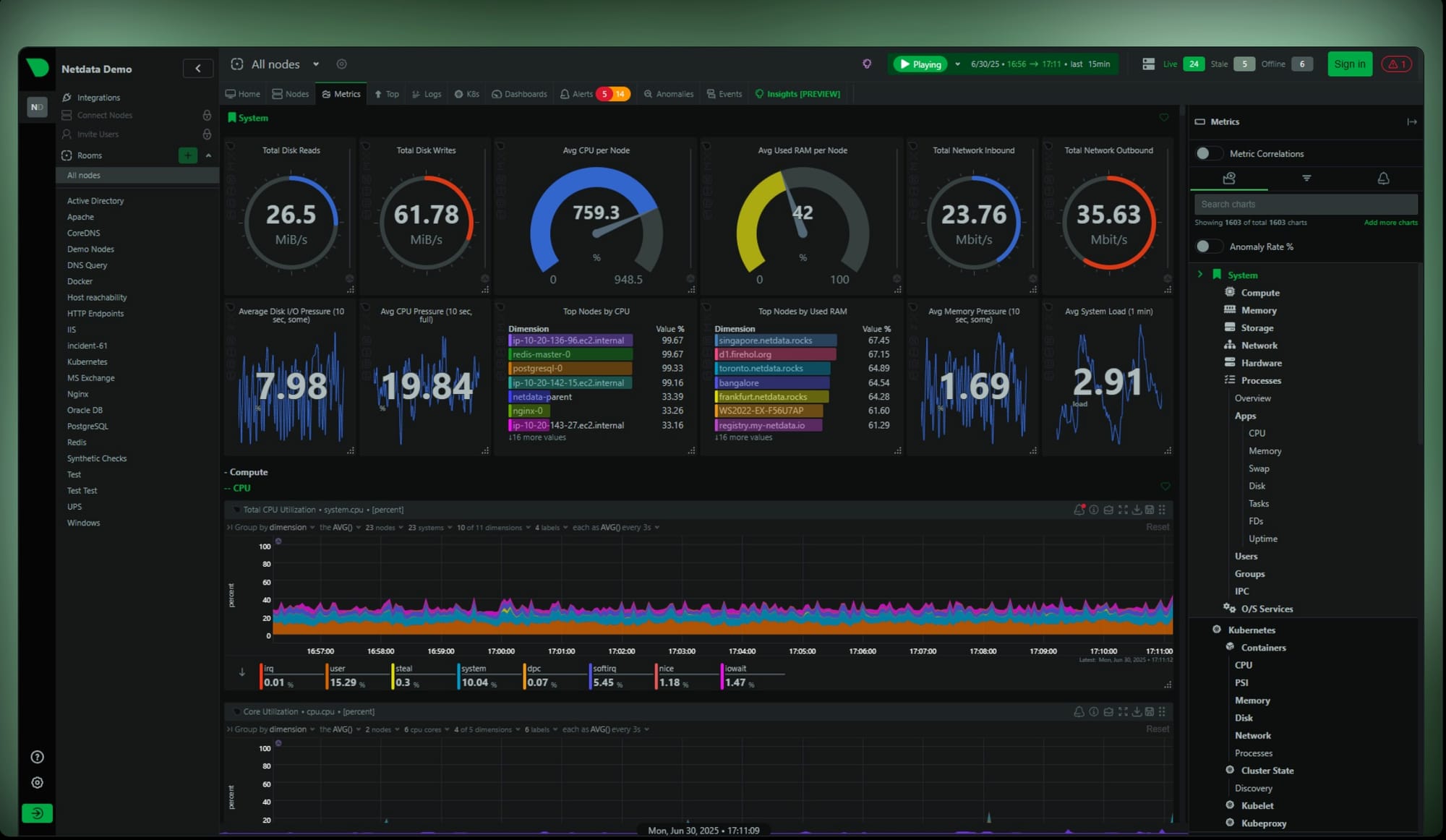Viewport: 1446px width, 840px height.
Task: Click the download icon on Total CPU Utilization chart
Action: tap(1137, 510)
